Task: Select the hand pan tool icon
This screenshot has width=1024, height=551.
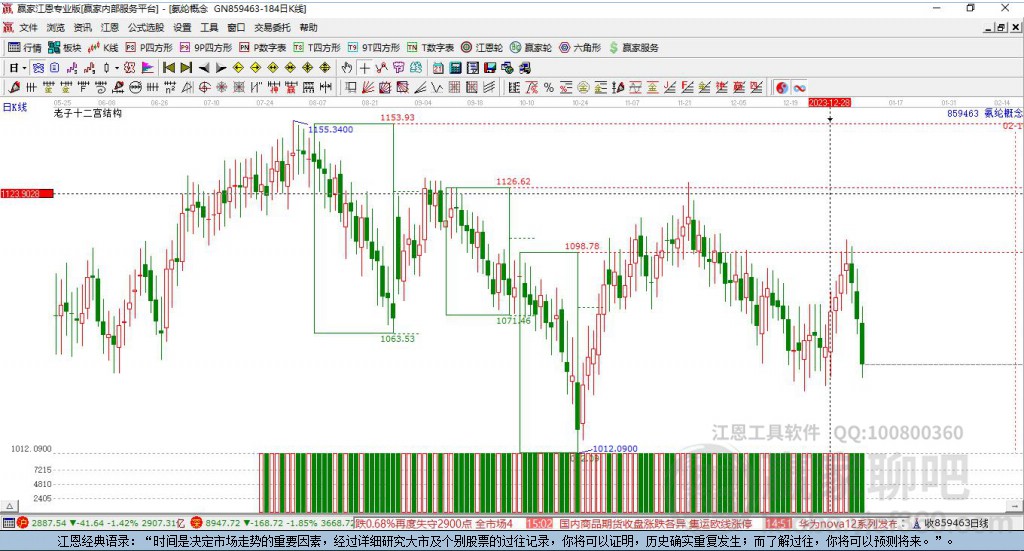Action: pyautogui.click(x=347, y=68)
